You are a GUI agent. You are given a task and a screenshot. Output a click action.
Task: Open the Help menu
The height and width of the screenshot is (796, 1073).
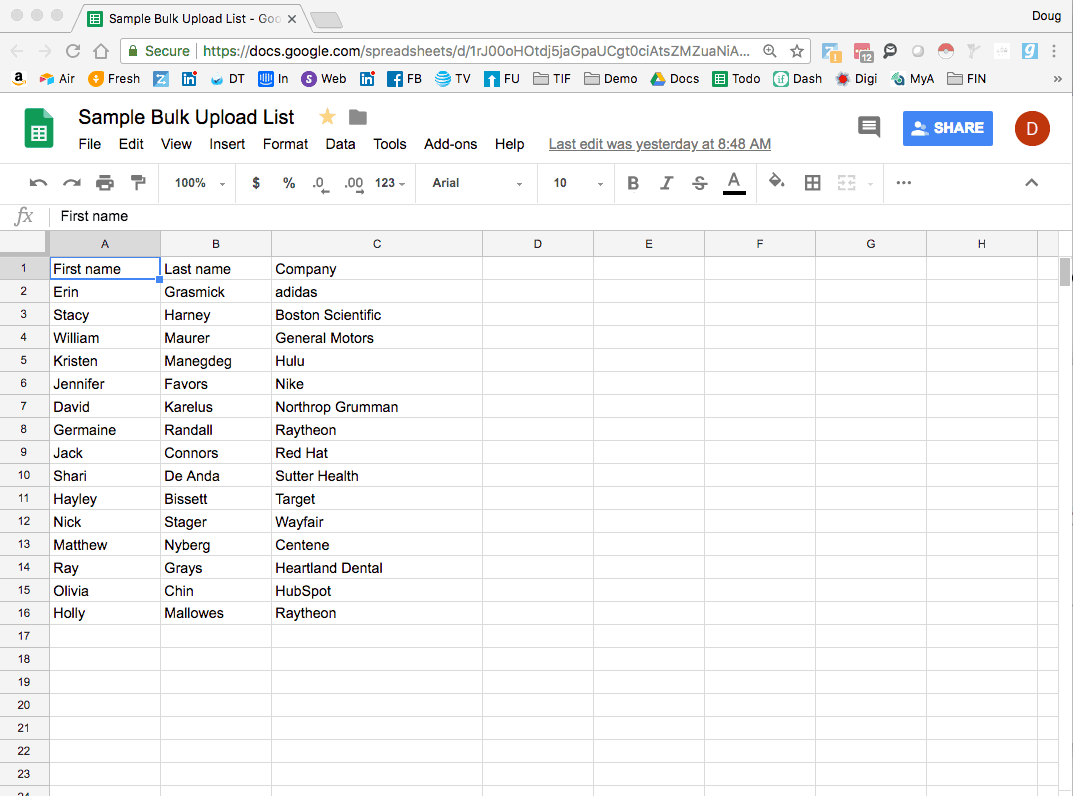pos(510,144)
